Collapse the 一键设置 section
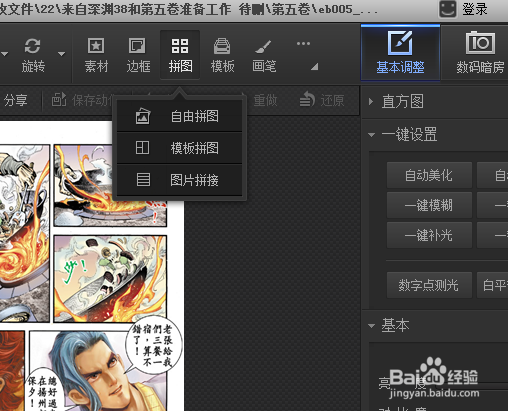Image resolution: width=508 pixels, height=411 pixels. pyautogui.click(x=371, y=135)
